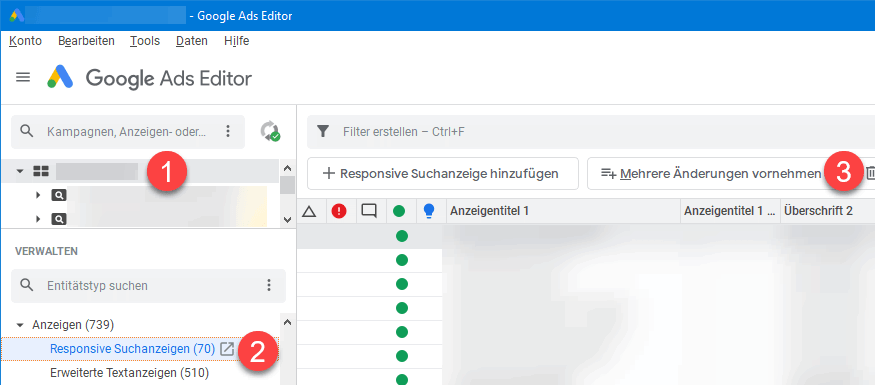Expand the first search campaign in tree
Image resolution: width=875 pixels, height=385 pixels.
point(38,195)
